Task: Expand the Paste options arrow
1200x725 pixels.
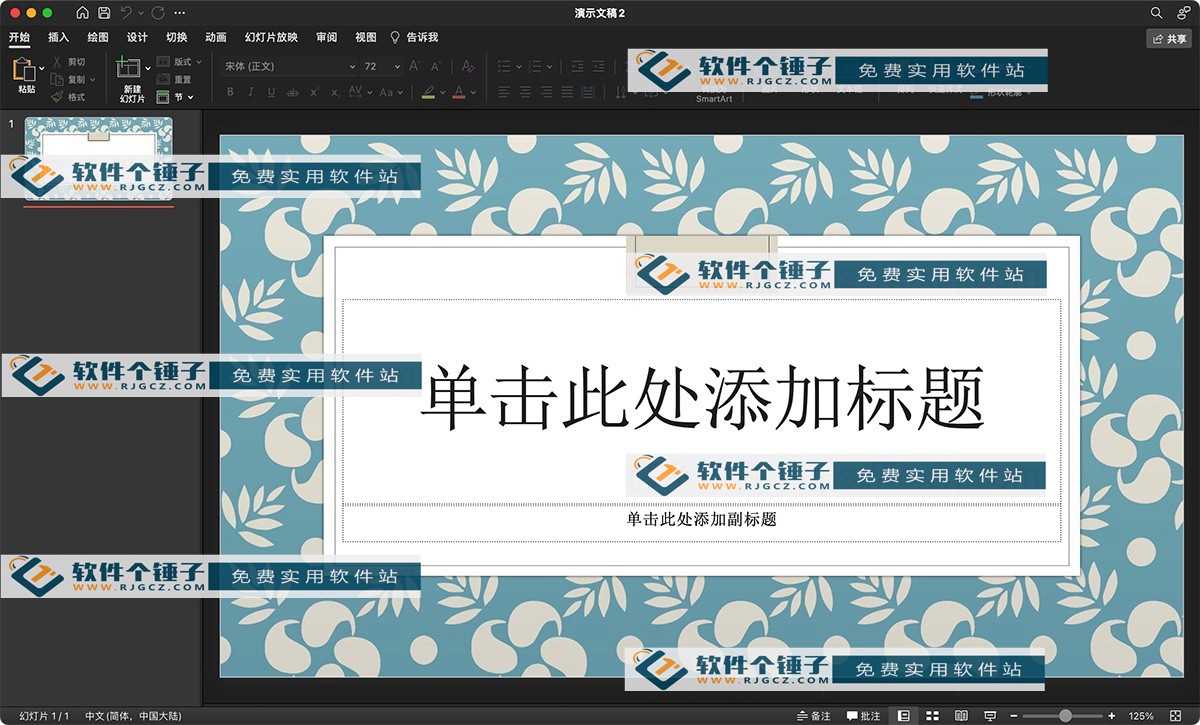Action: click(42, 67)
